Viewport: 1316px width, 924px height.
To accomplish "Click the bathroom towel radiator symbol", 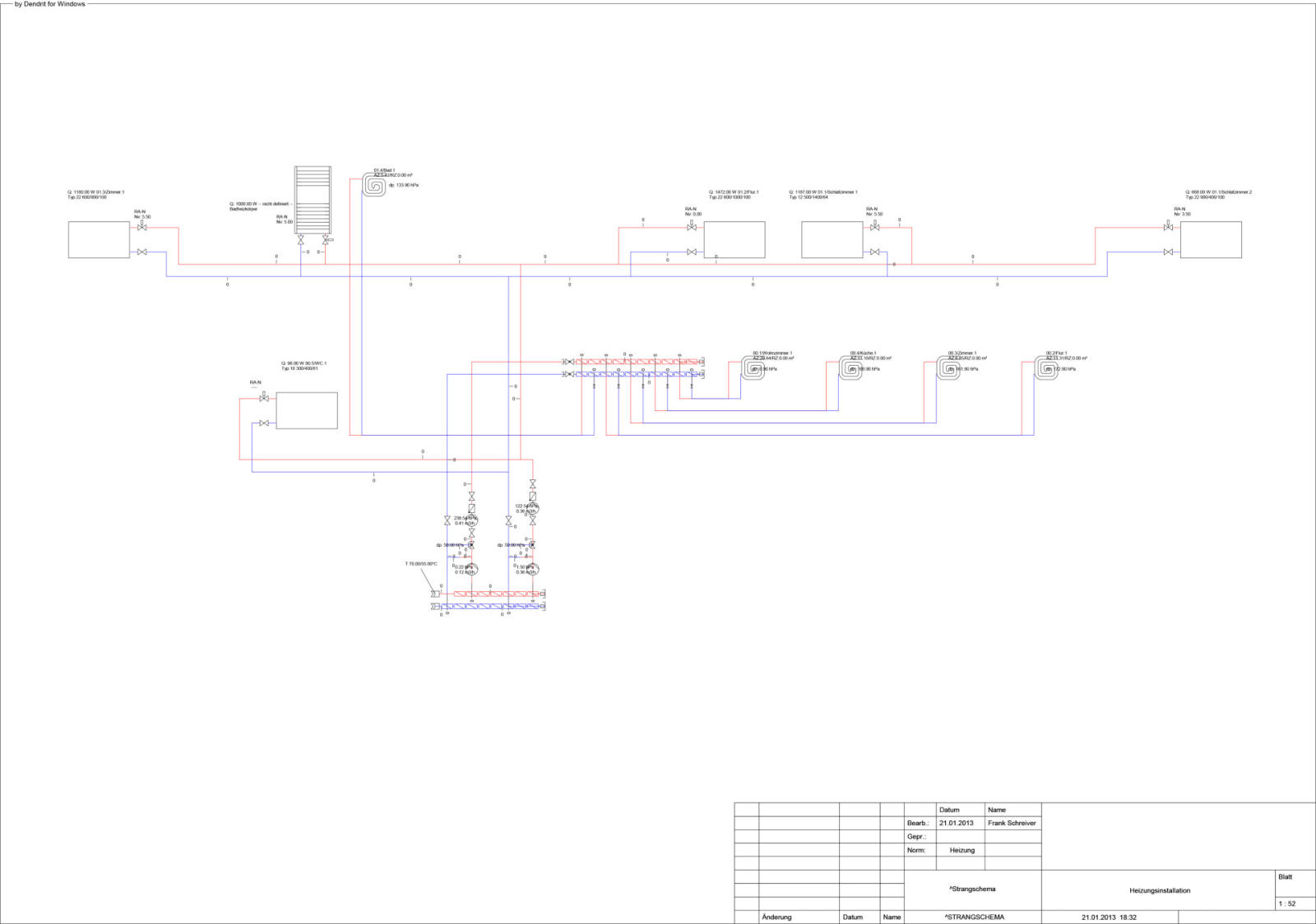I will pyautogui.click(x=313, y=201).
